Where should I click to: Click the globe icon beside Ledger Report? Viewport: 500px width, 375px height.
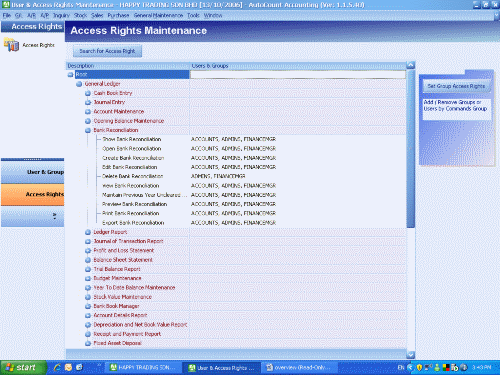pos(88,232)
